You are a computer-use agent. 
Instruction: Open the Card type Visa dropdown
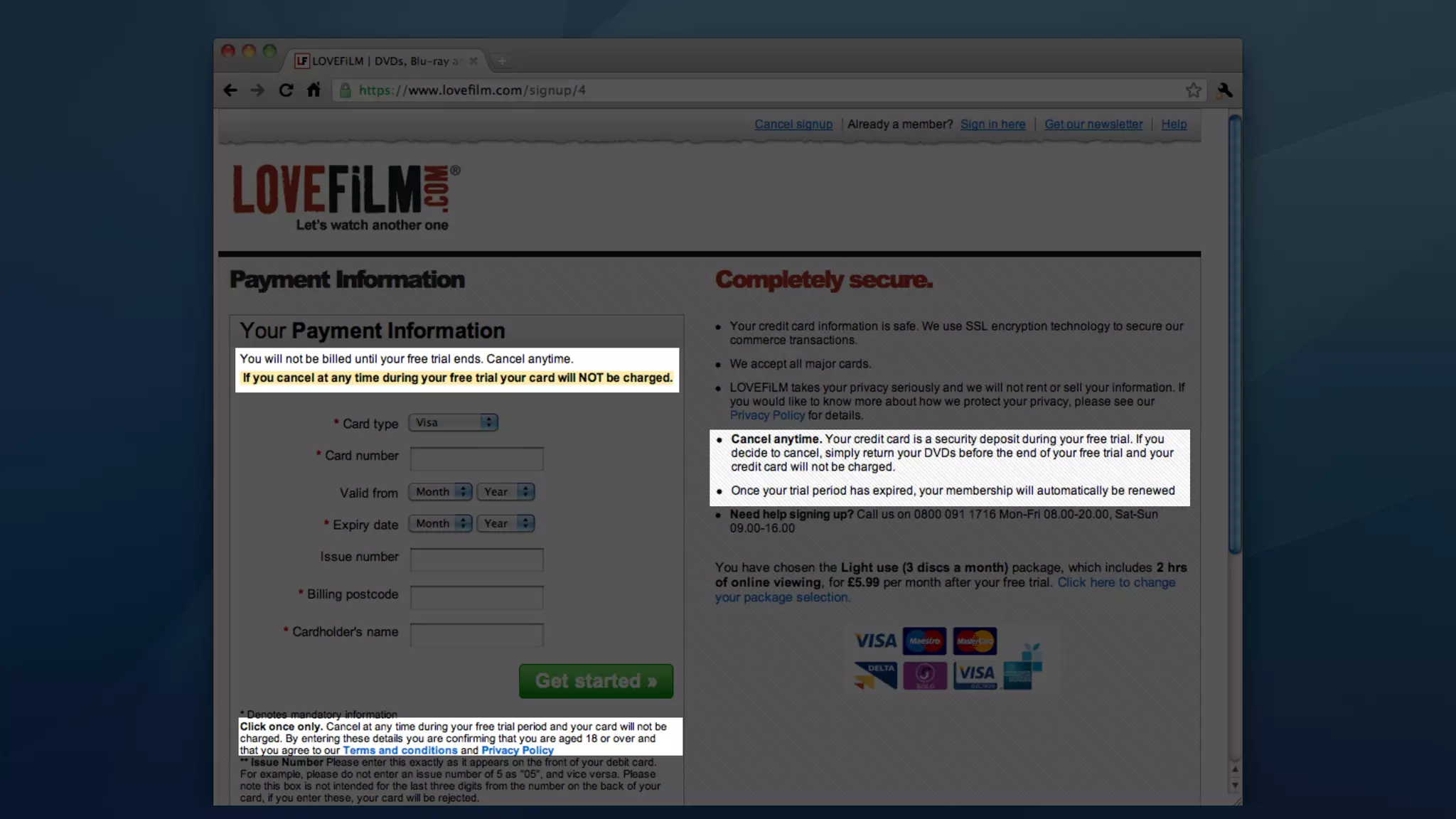pos(453,422)
